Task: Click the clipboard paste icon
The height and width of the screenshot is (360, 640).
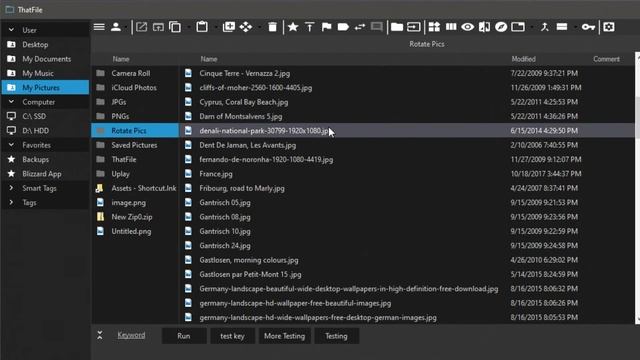Action: (202, 27)
